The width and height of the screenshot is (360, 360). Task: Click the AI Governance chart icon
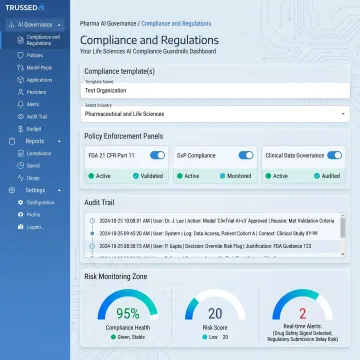(x=11, y=25)
